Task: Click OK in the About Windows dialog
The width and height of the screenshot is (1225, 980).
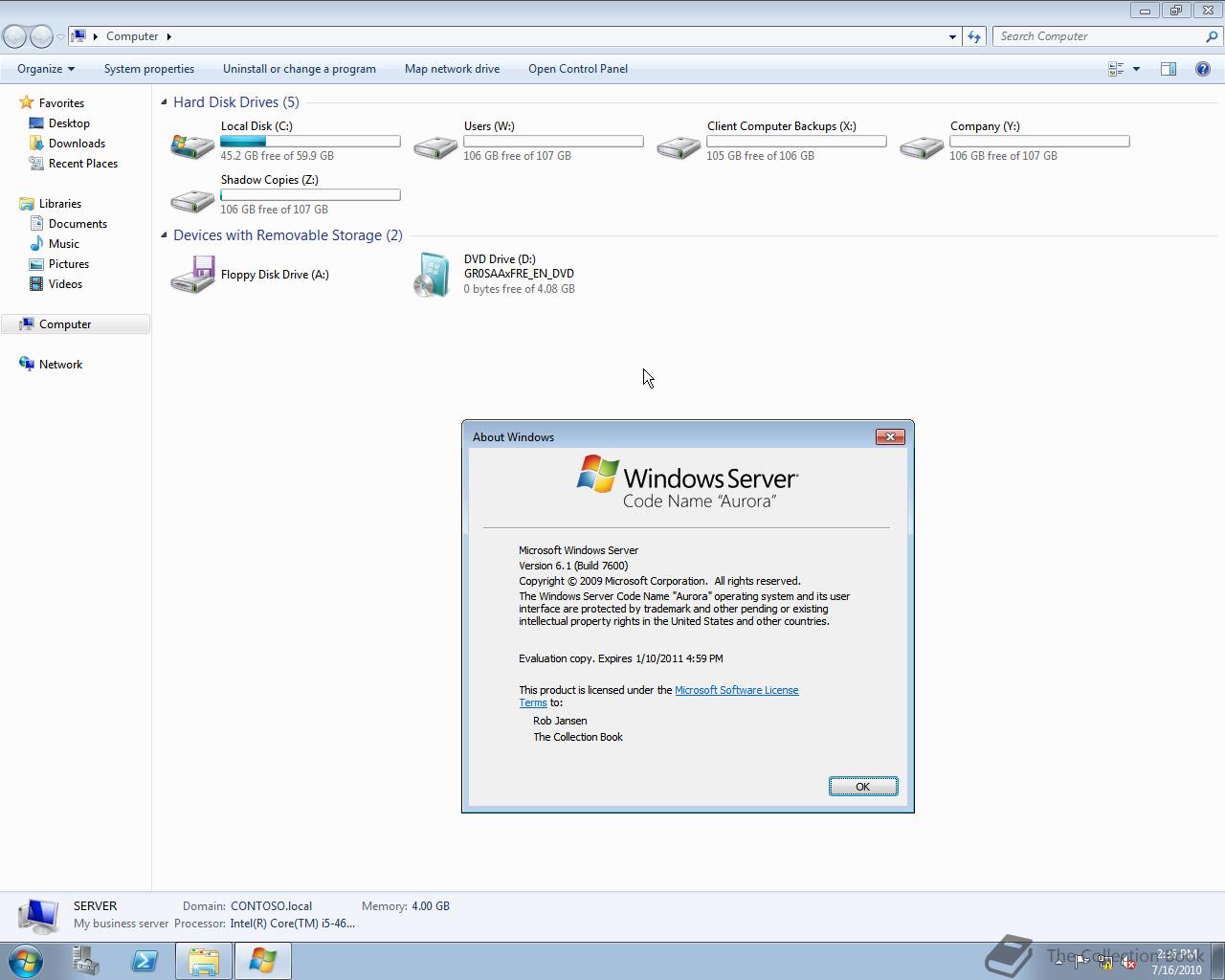Action: pos(862,786)
